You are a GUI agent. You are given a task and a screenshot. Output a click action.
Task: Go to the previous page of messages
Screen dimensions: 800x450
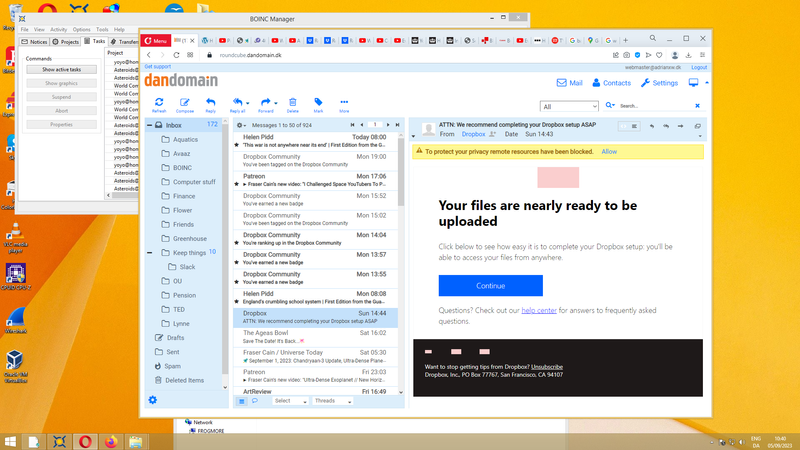click(362, 125)
